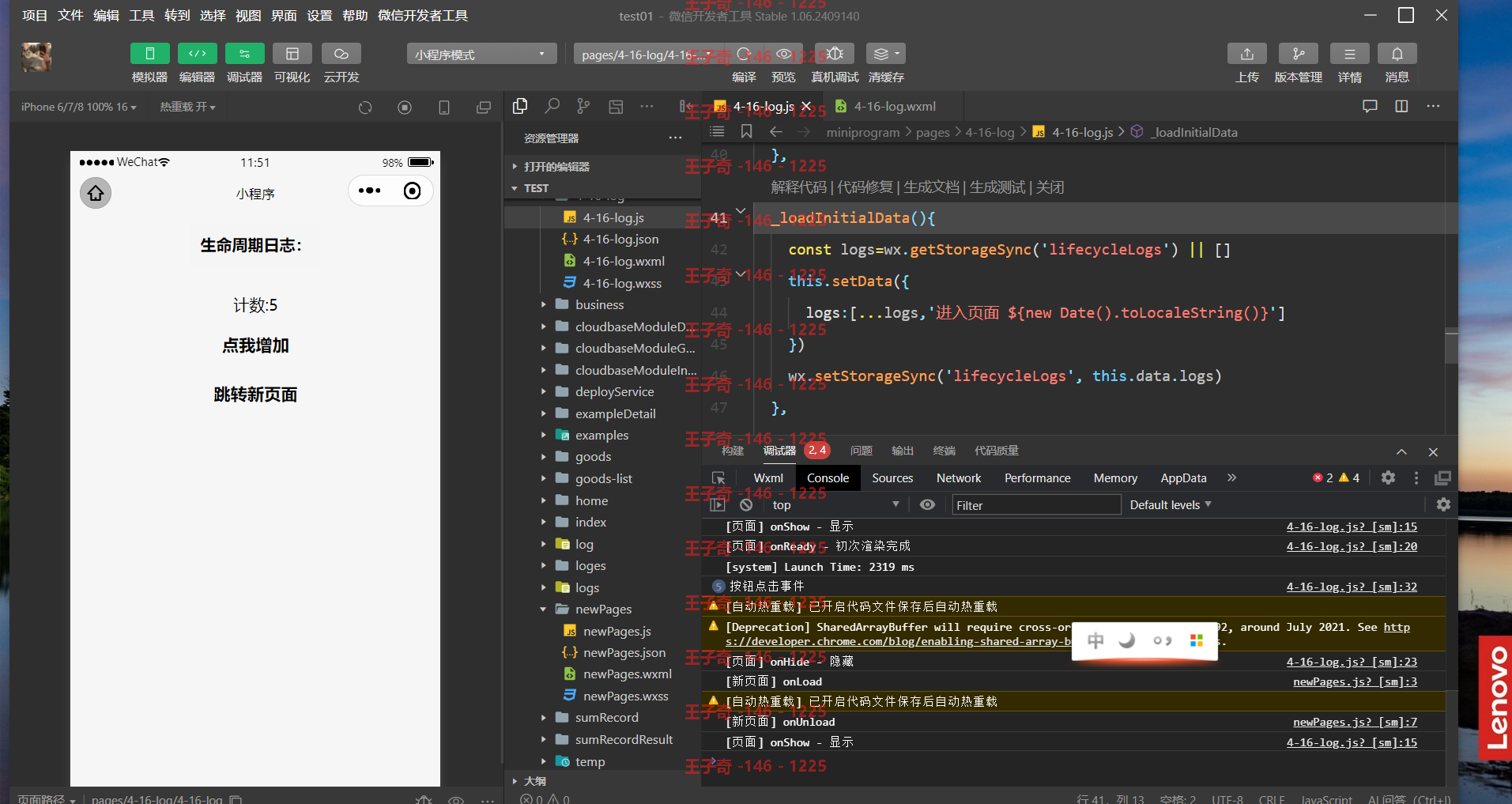Collapse the newPages folder

[602, 609]
